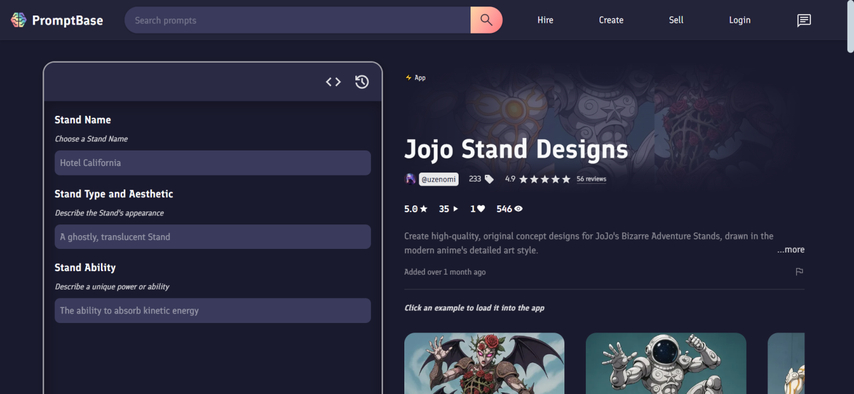Click the Stand Ability input field
Viewport: 854px width, 394px height.
coord(212,311)
